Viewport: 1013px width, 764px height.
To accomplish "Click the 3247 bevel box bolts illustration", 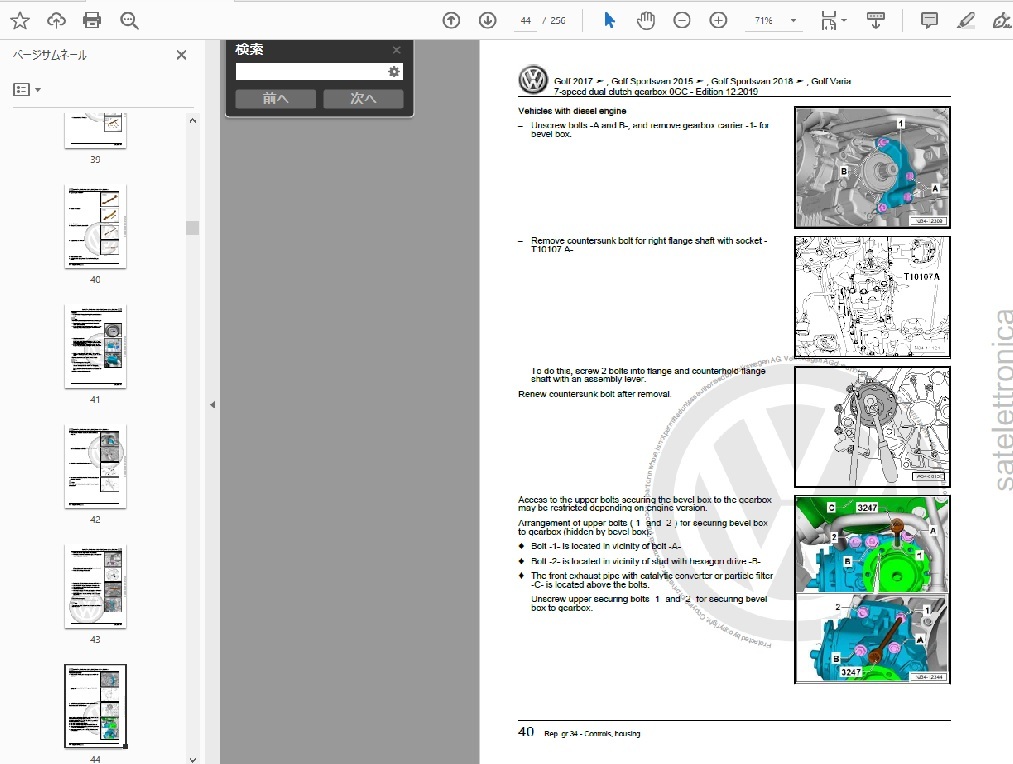I will click(x=872, y=590).
